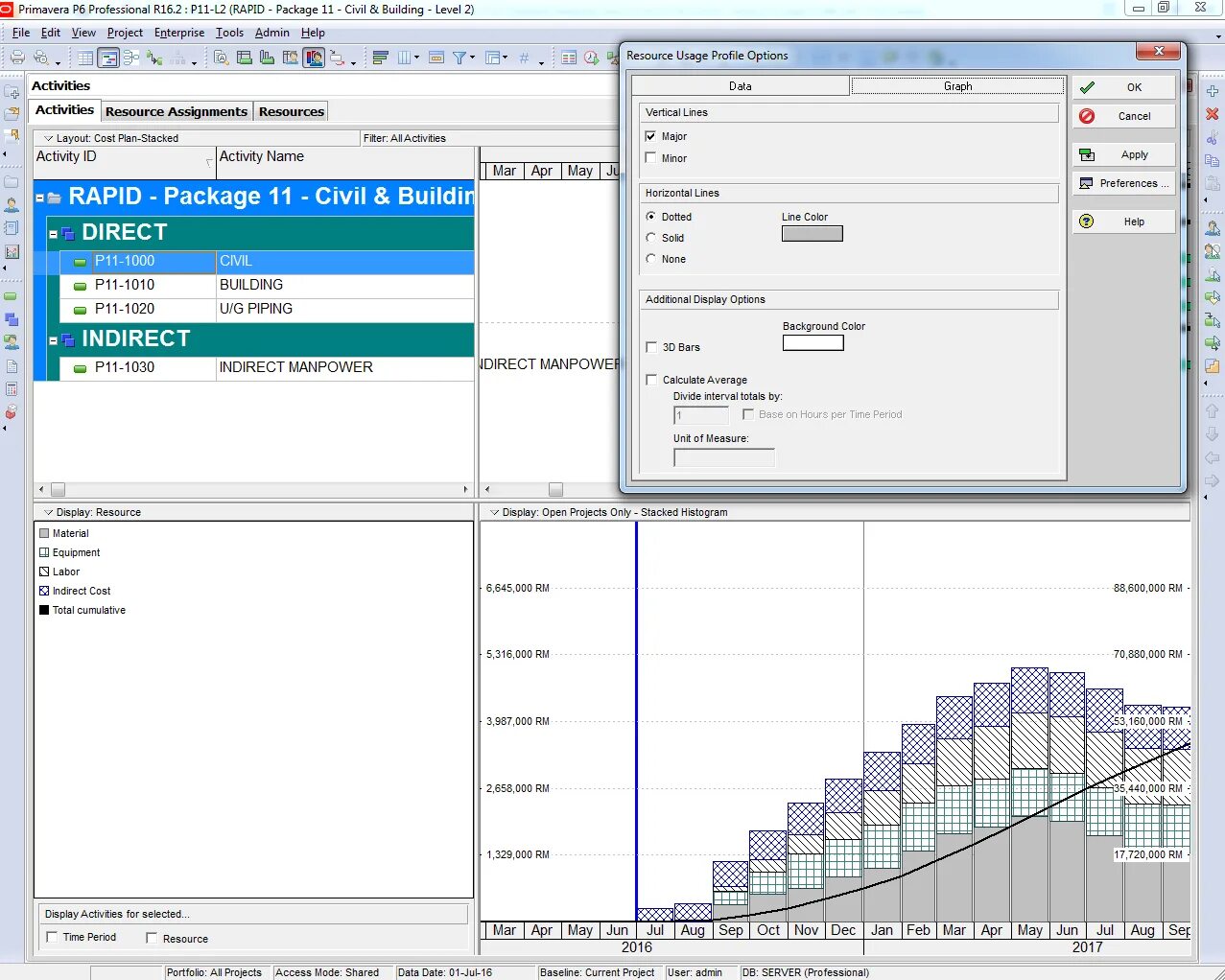The width and height of the screenshot is (1225, 980).
Task: Enable the Minor vertical lines checkbox
Action: click(x=651, y=158)
